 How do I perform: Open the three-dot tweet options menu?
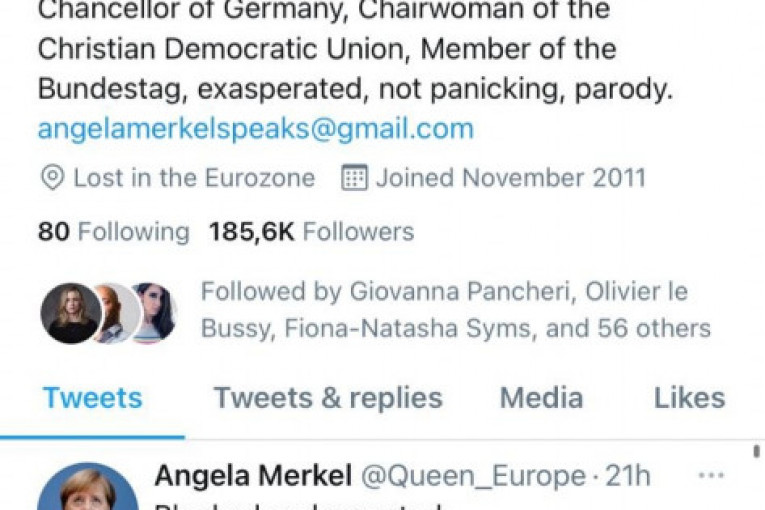[711, 475]
